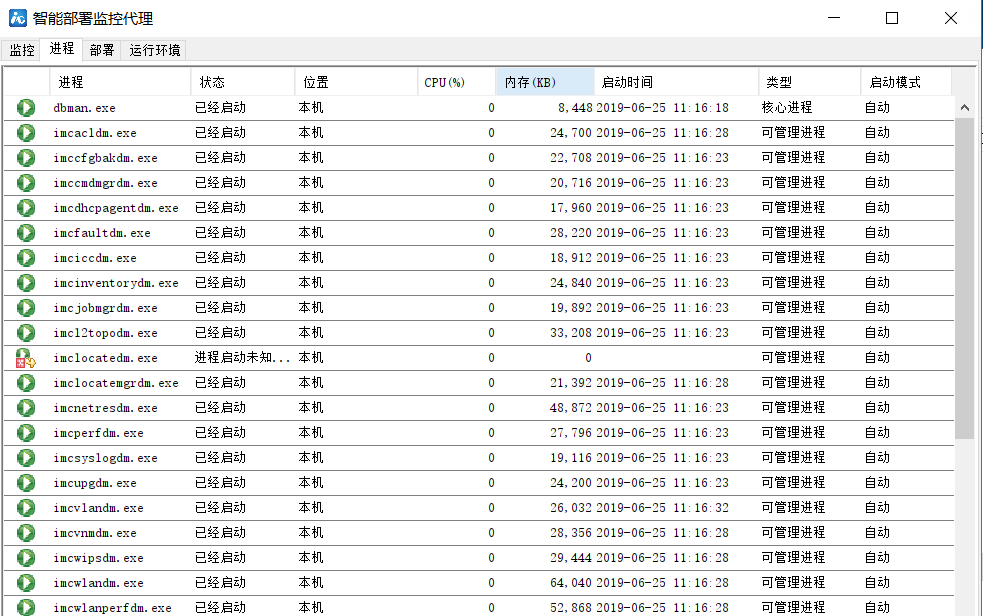Select the imccfgbakdm.exe process name

coord(105,158)
